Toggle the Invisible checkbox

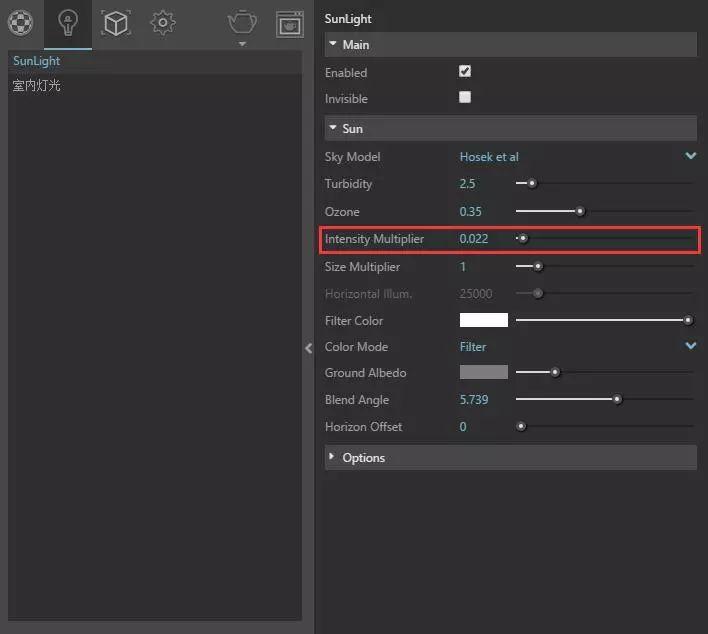465,97
